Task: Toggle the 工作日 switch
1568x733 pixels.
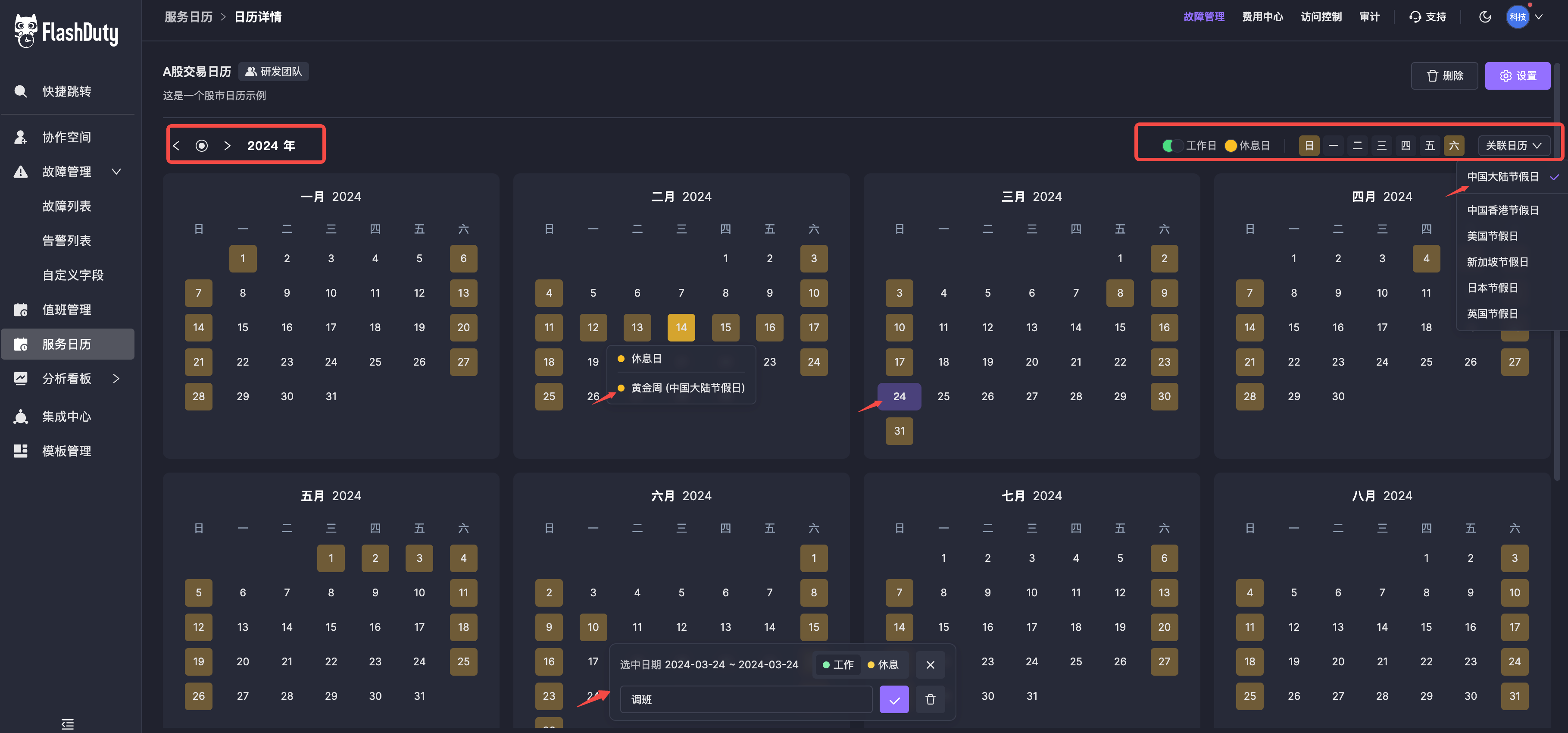Action: [1172, 145]
